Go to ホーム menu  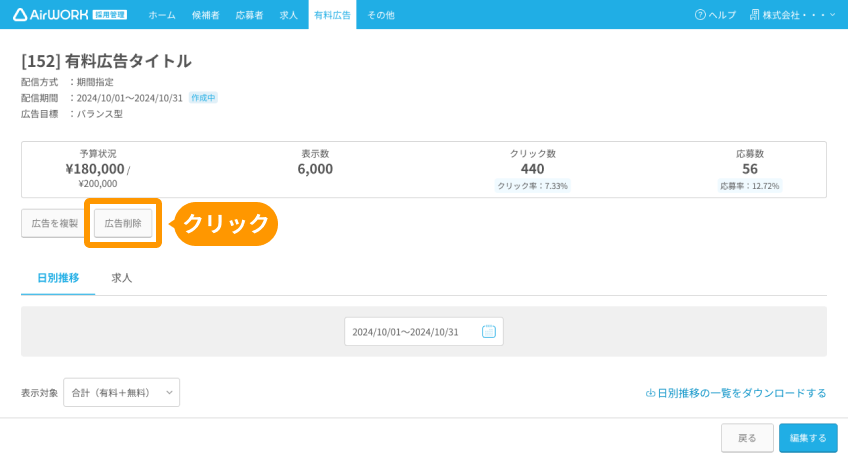point(162,15)
